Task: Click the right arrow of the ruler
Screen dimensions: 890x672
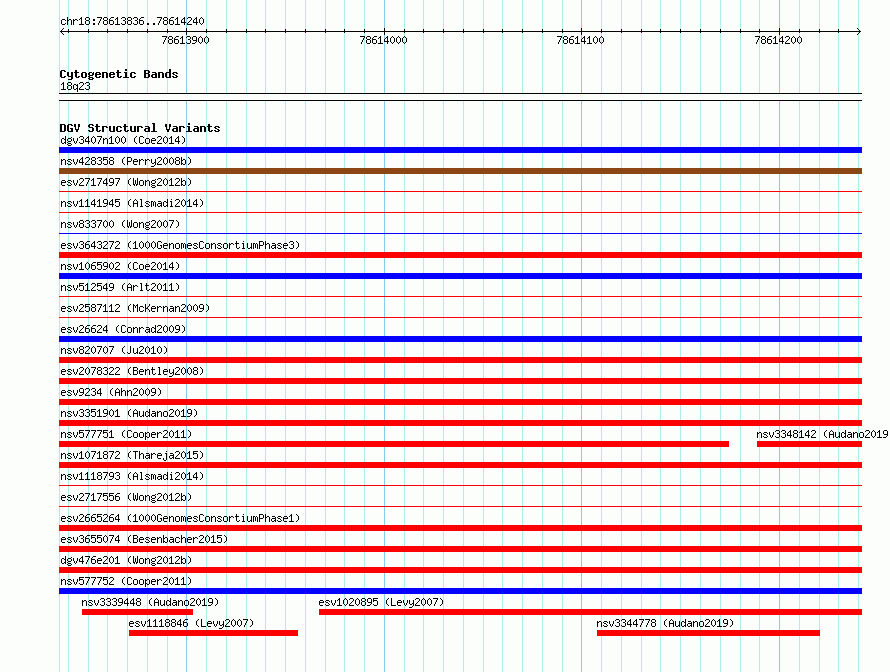Action: point(858,31)
